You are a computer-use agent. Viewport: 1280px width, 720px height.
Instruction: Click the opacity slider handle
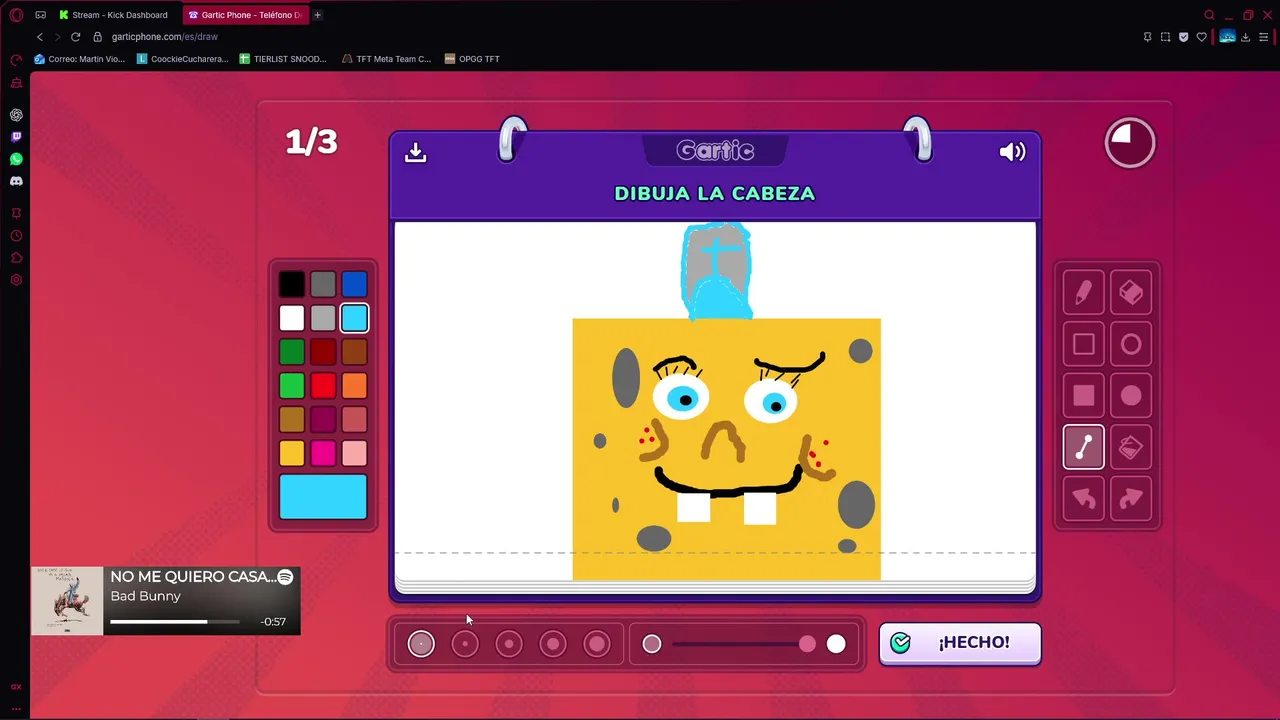807,644
